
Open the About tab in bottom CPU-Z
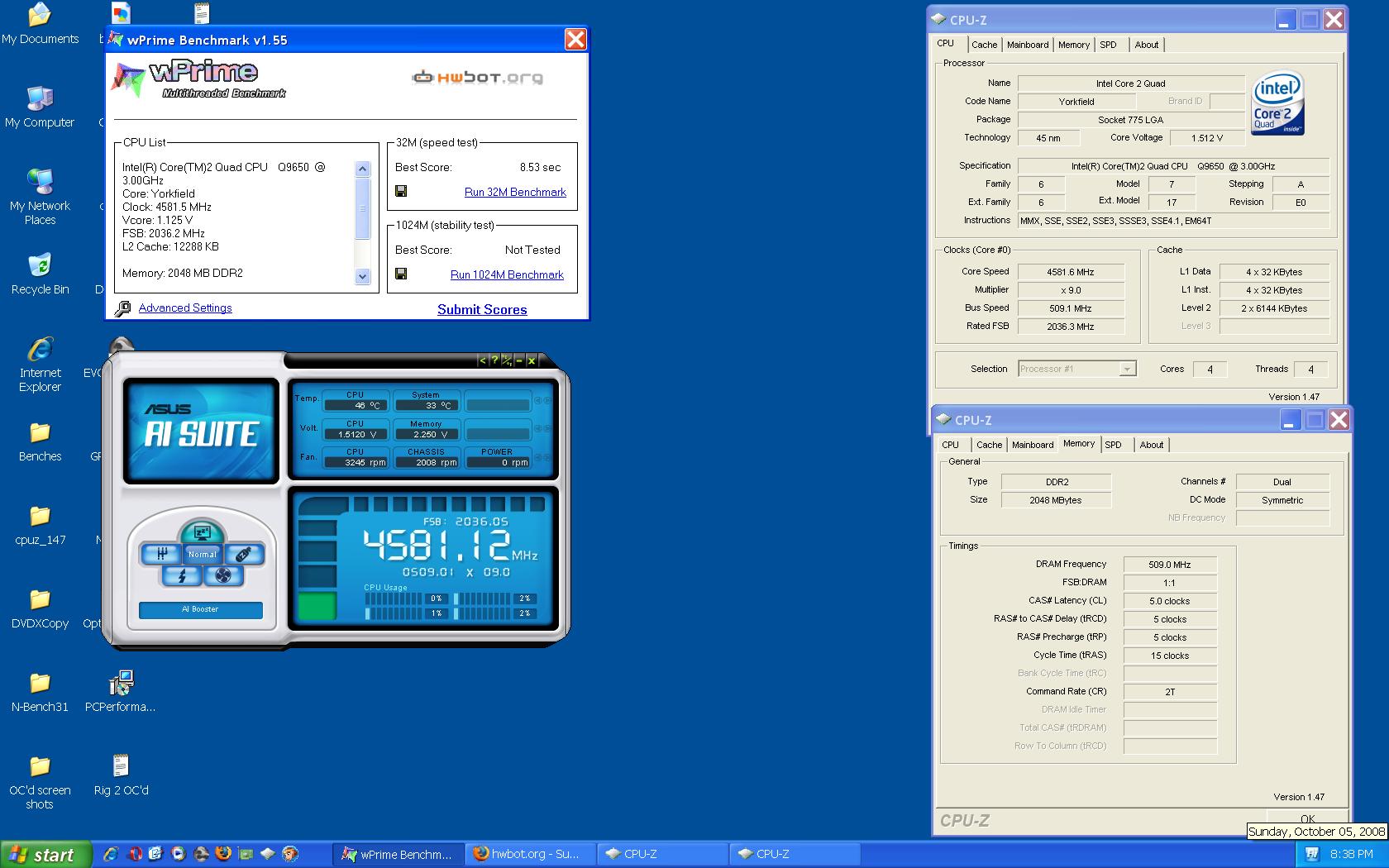coord(1151,445)
